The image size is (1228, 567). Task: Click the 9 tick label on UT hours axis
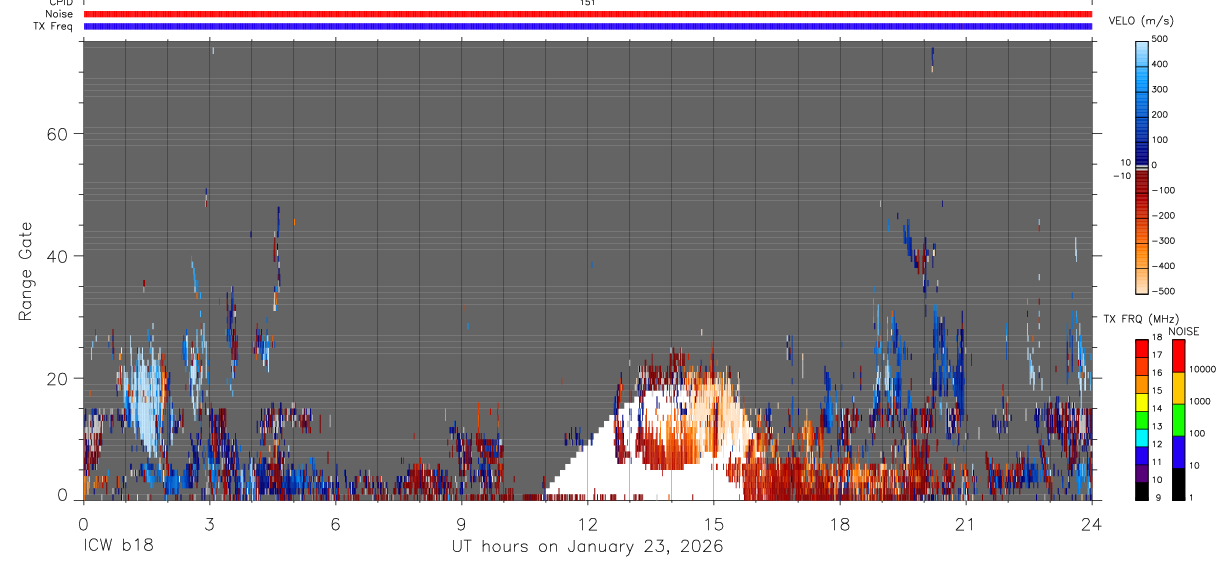pyautogui.click(x=461, y=524)
